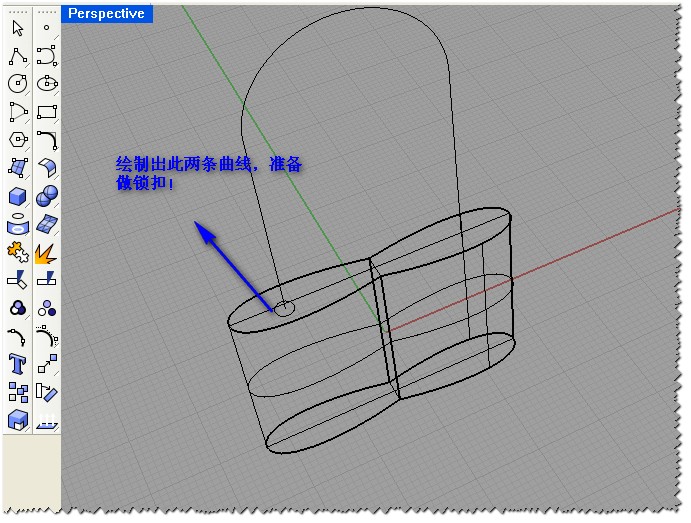Screen dimensions: 691x523
Task: Select the Mesh from surface tool
Action: point(46,224)
